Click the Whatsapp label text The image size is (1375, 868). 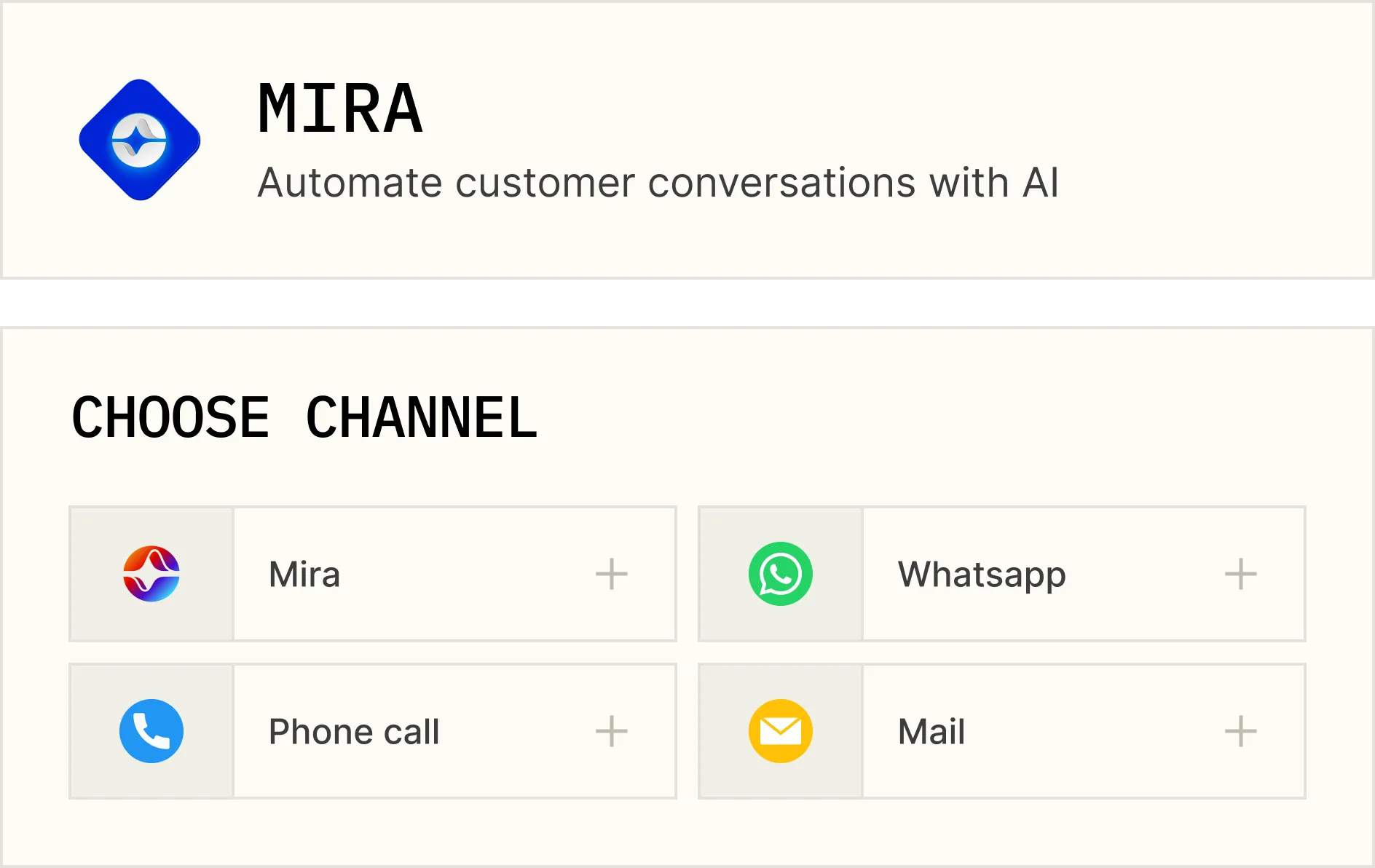coord(980,574)
